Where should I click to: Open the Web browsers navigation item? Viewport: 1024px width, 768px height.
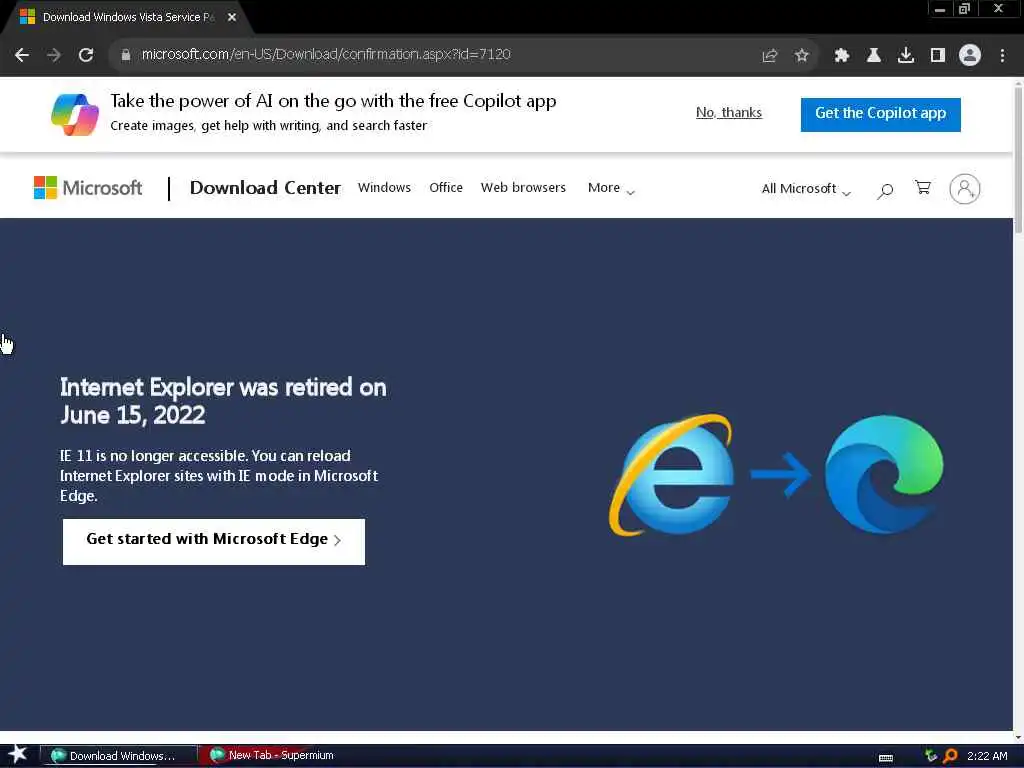[x=523, y=187]
